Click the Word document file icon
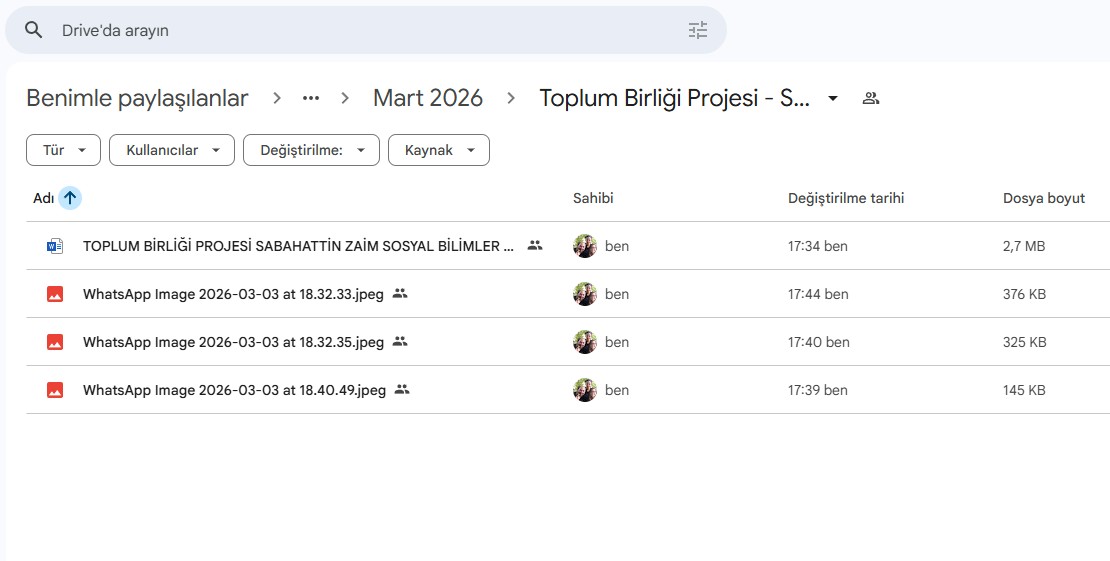Viewport: 1110px width, 561px height. tap(55, 246)
